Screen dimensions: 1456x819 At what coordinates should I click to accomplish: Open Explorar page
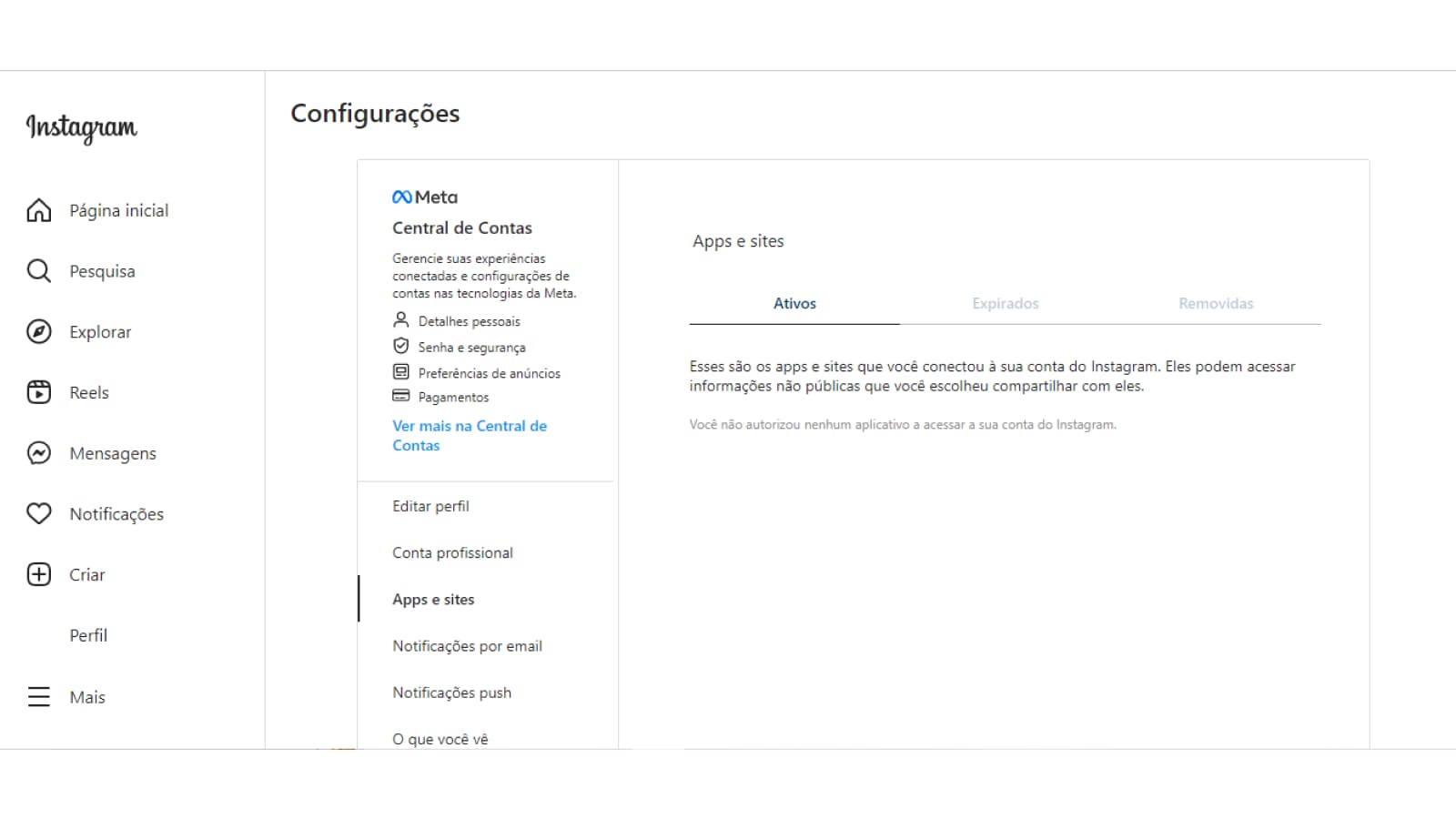(100, 332)
